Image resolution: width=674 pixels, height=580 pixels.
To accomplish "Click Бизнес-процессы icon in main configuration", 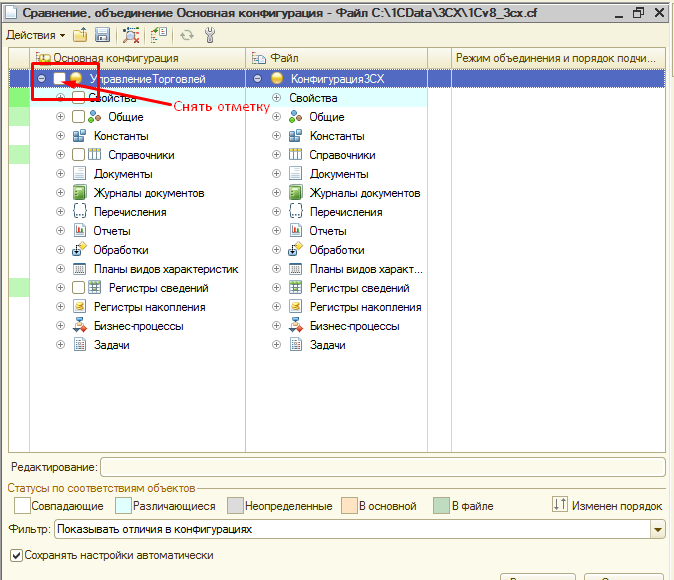I will coord(80,325).
